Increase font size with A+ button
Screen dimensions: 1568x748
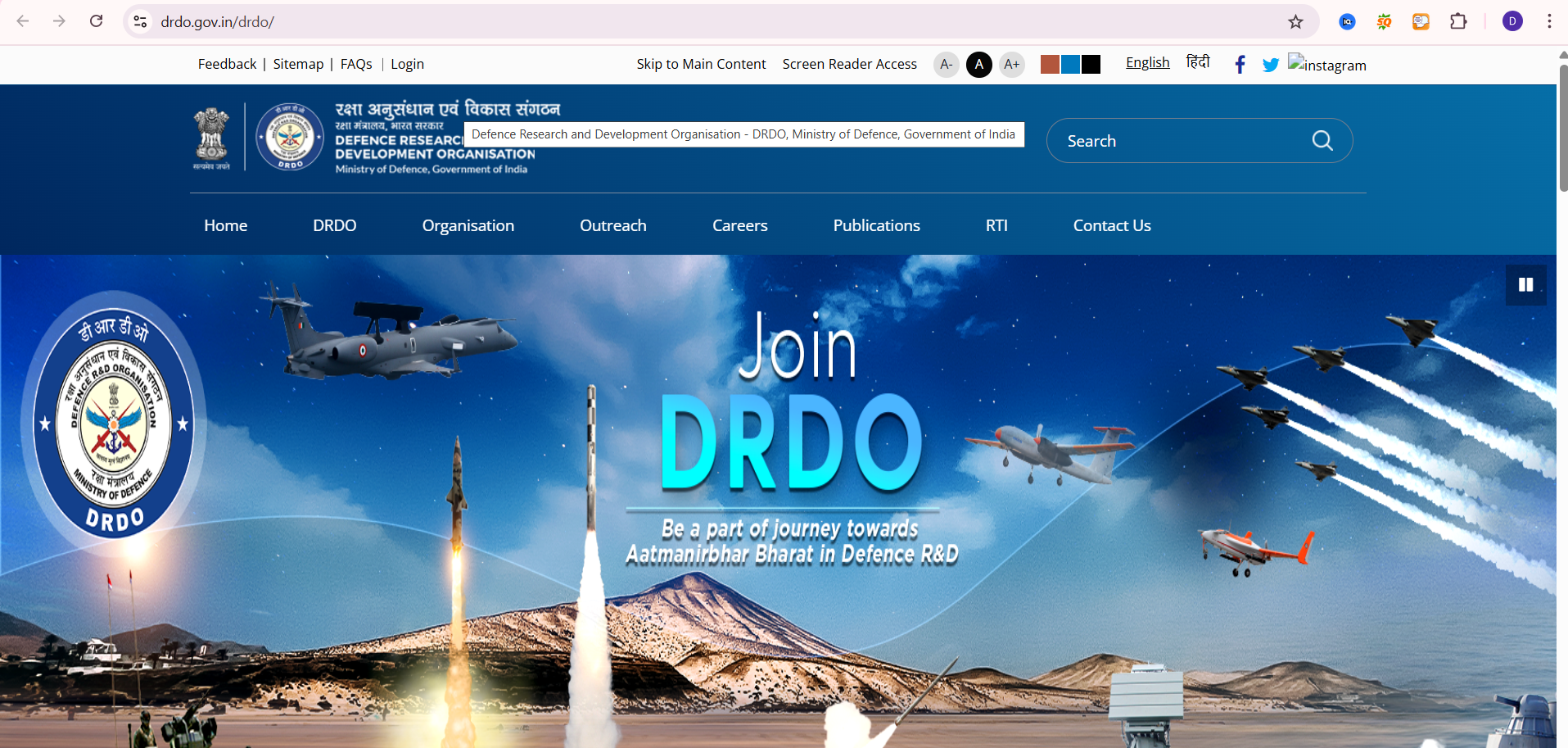tap(1012, 65)
